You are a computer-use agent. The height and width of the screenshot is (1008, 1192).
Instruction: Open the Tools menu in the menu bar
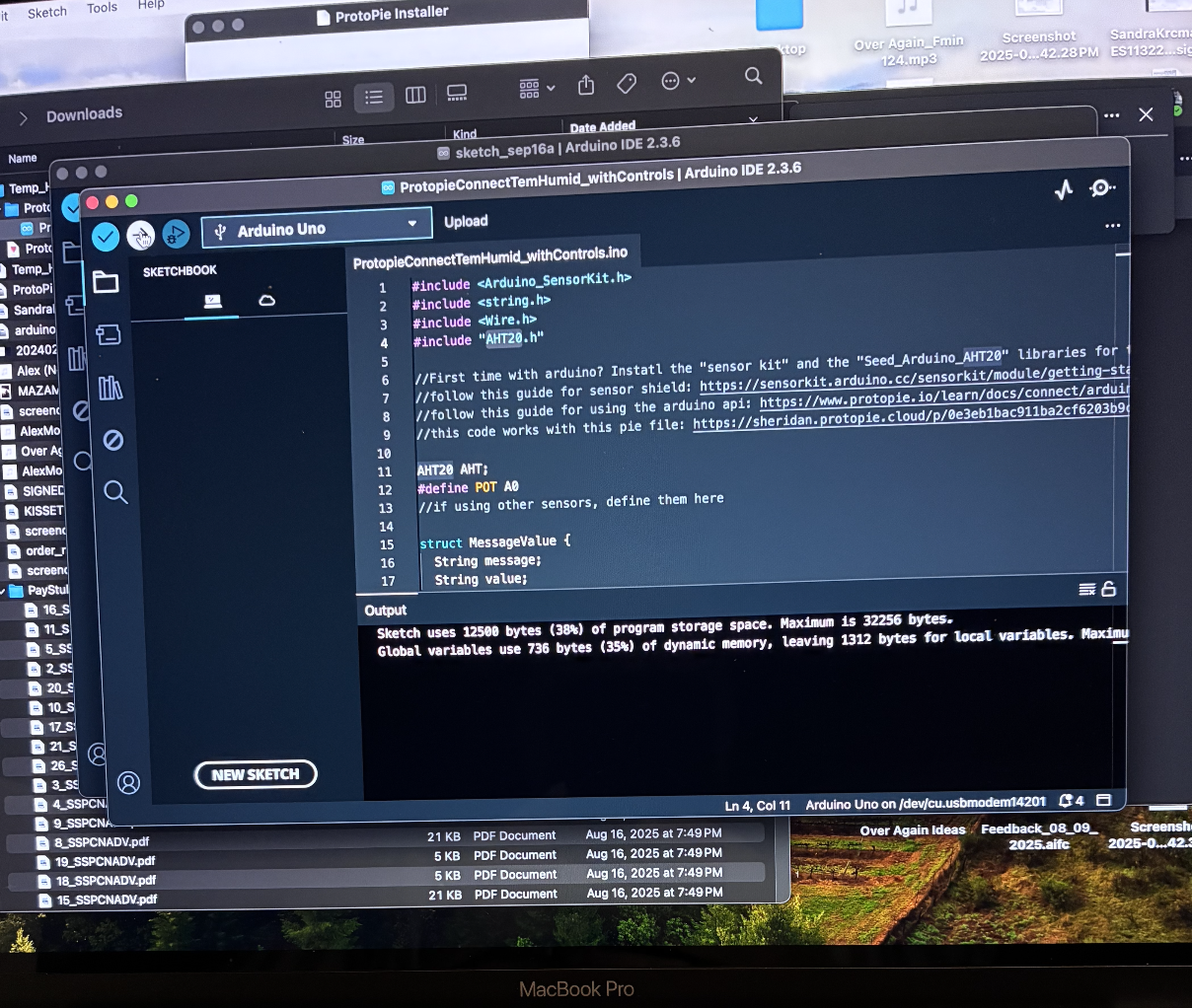[x=102, y=8]
